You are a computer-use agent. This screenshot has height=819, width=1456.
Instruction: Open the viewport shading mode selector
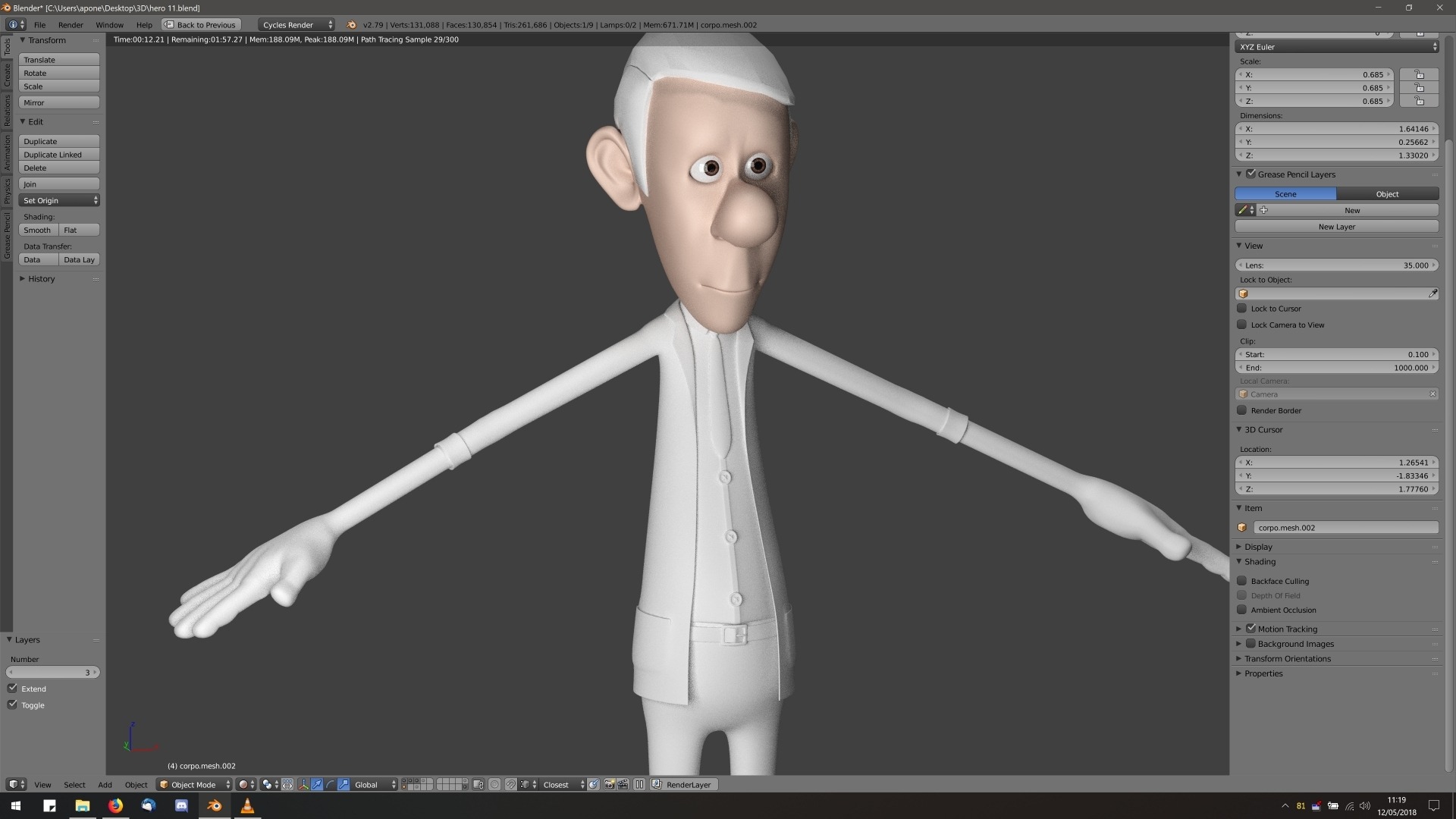coord(246,785)
